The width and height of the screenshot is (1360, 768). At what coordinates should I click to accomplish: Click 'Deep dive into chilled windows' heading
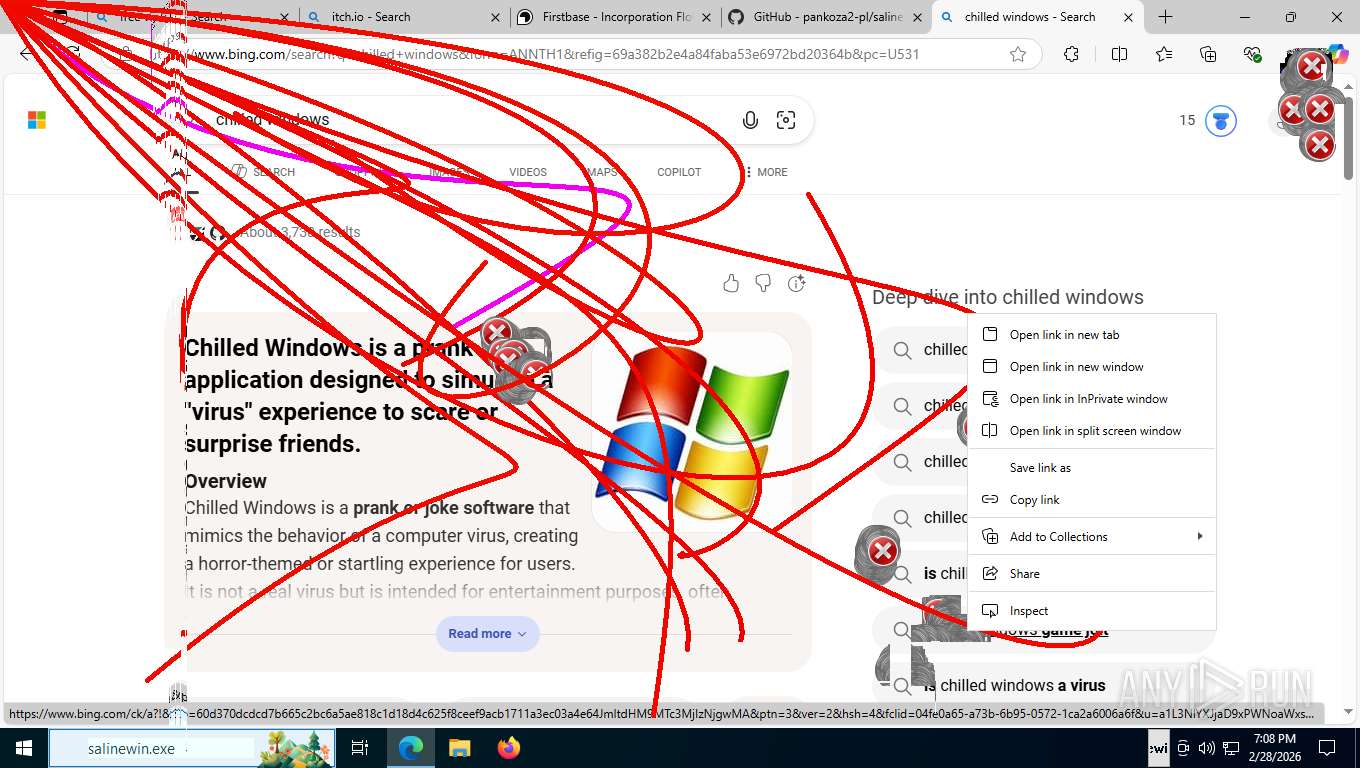coord(1008,297)
